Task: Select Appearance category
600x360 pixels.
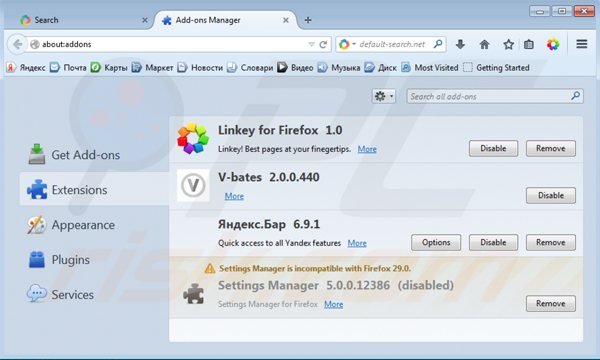Action: click(x=71, y=225)
